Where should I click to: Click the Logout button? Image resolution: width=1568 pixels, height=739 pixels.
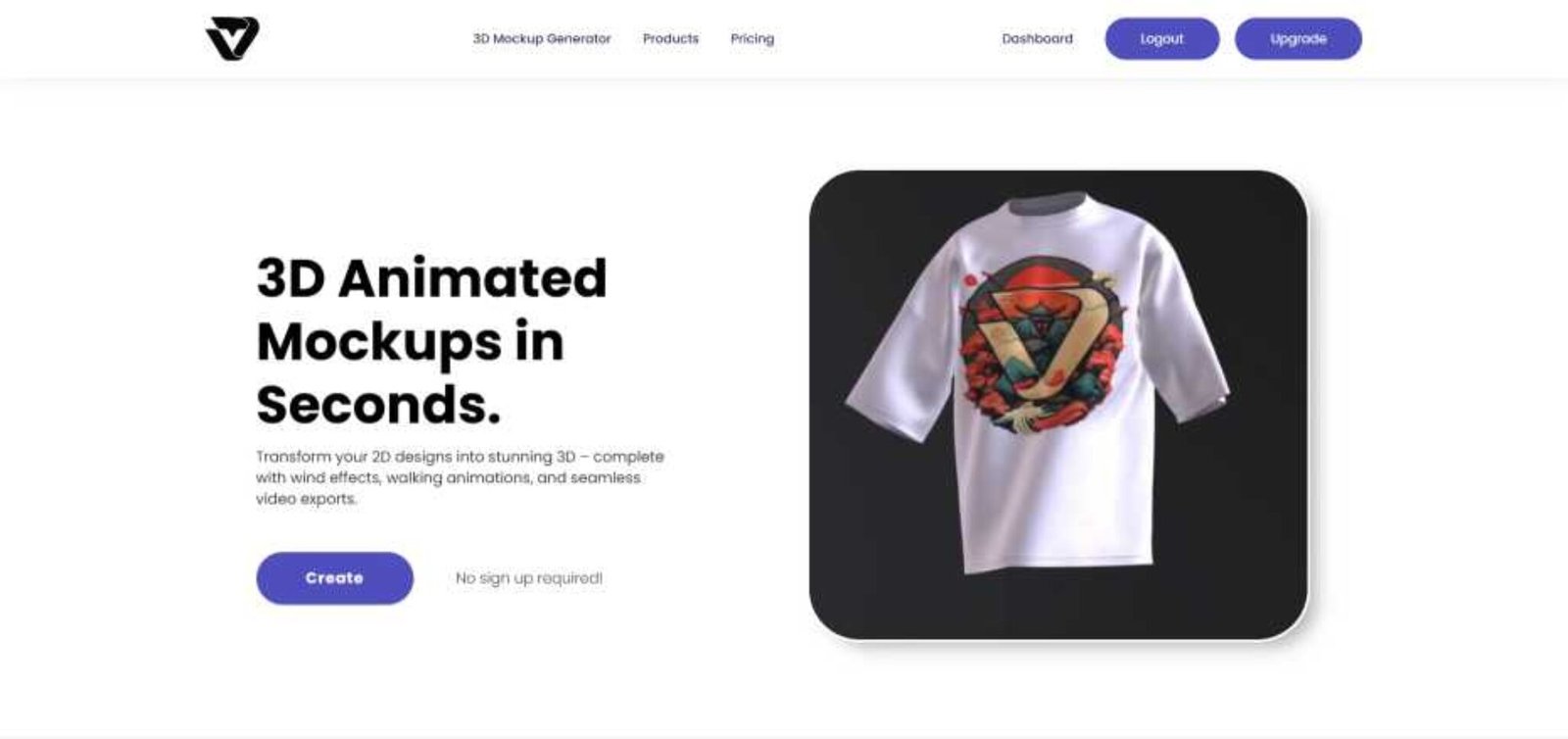[x=1162, y=39]
